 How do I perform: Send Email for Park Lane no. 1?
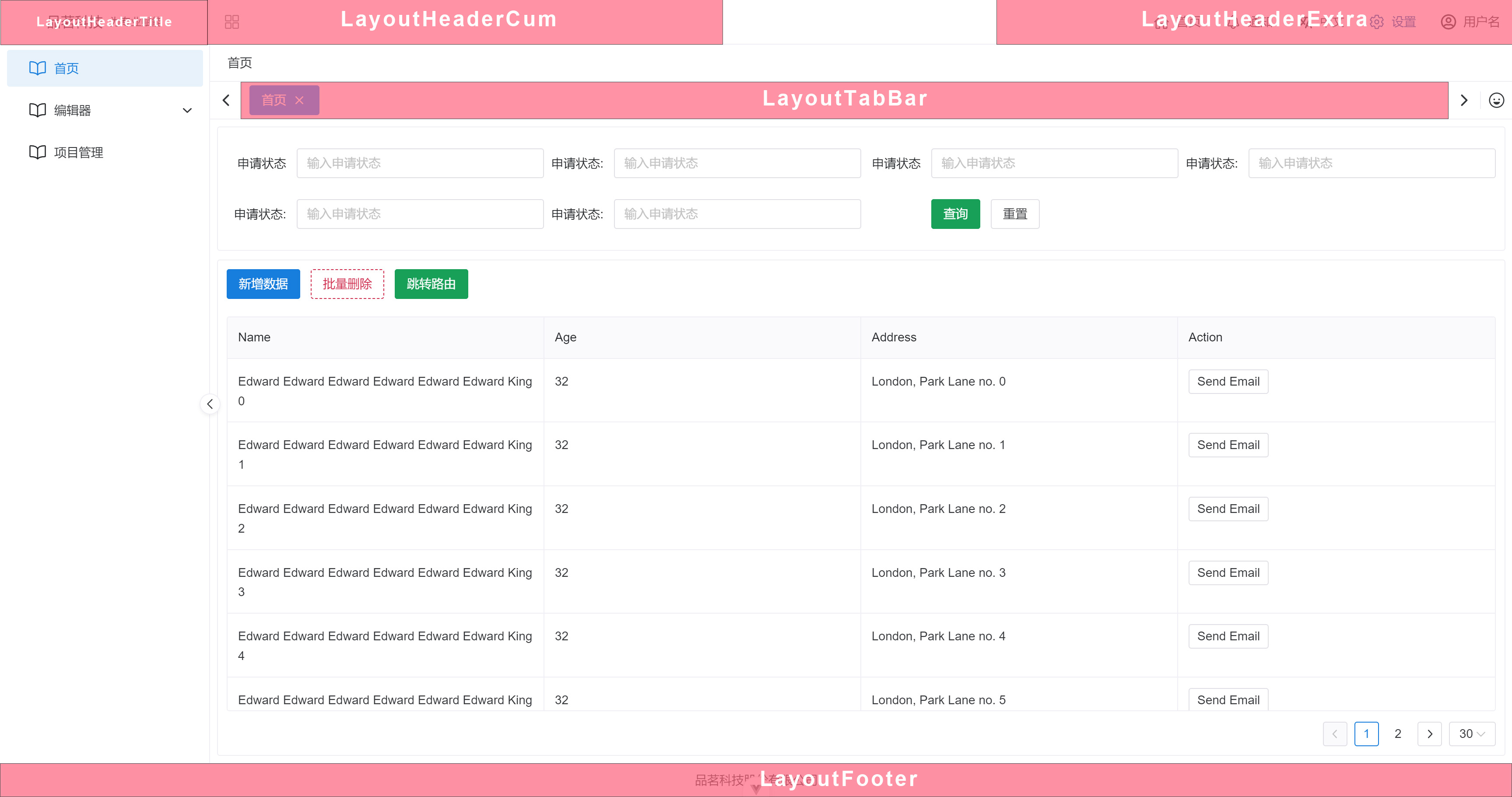point(1228,445)
